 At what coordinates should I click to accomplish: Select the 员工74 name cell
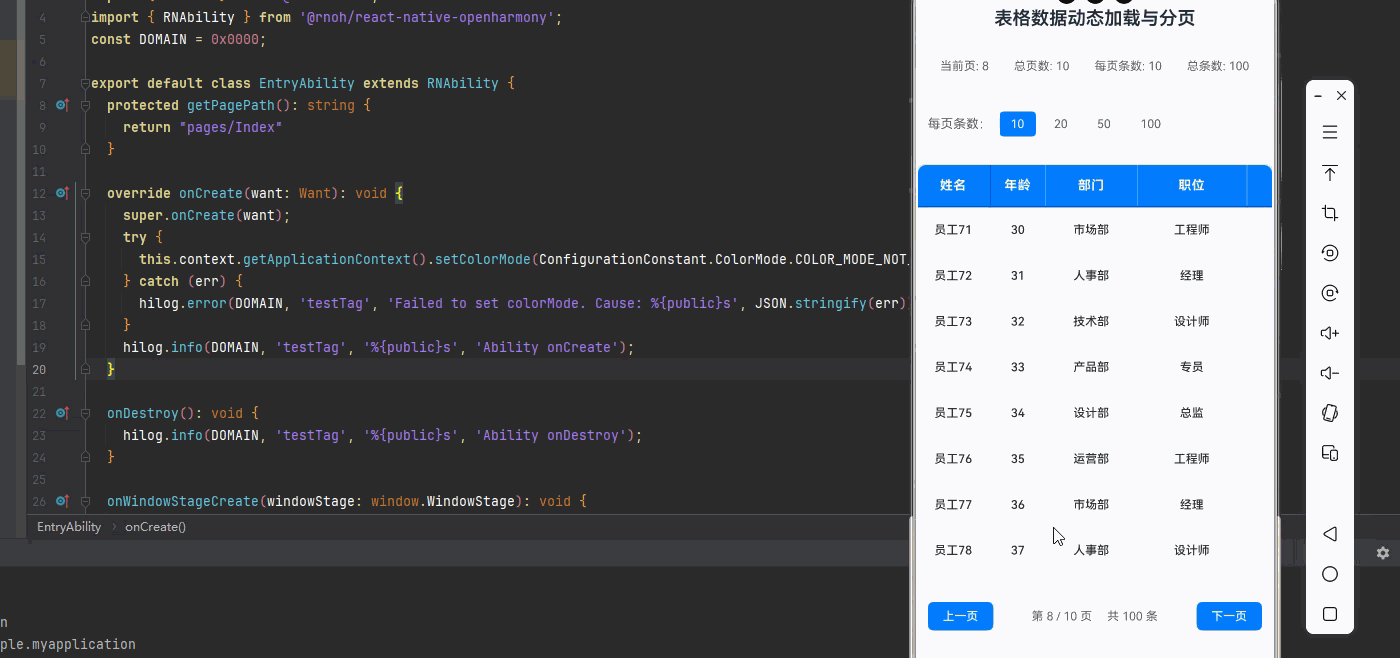(953, 367)
